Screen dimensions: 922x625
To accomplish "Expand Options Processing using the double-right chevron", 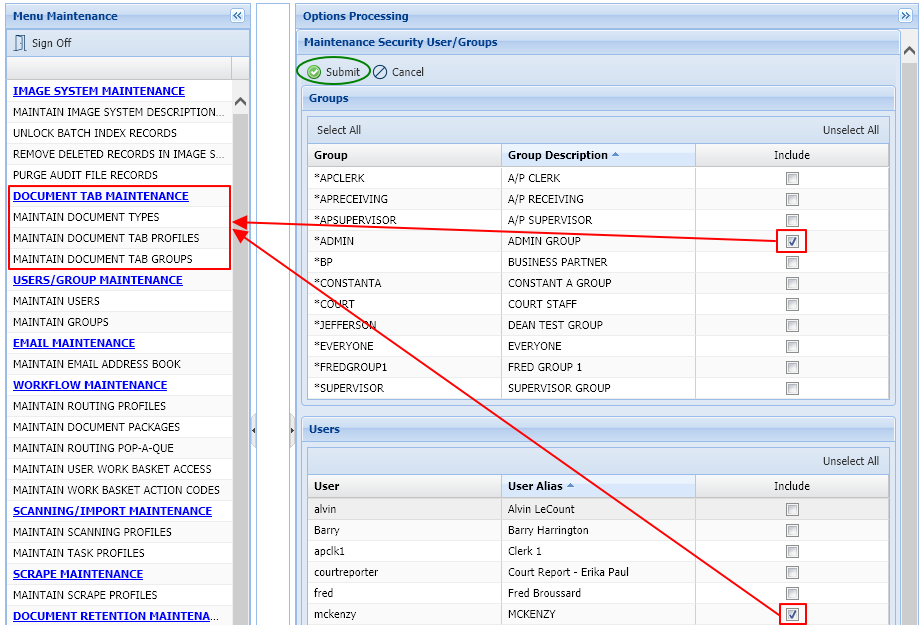I will coord(908,16).
